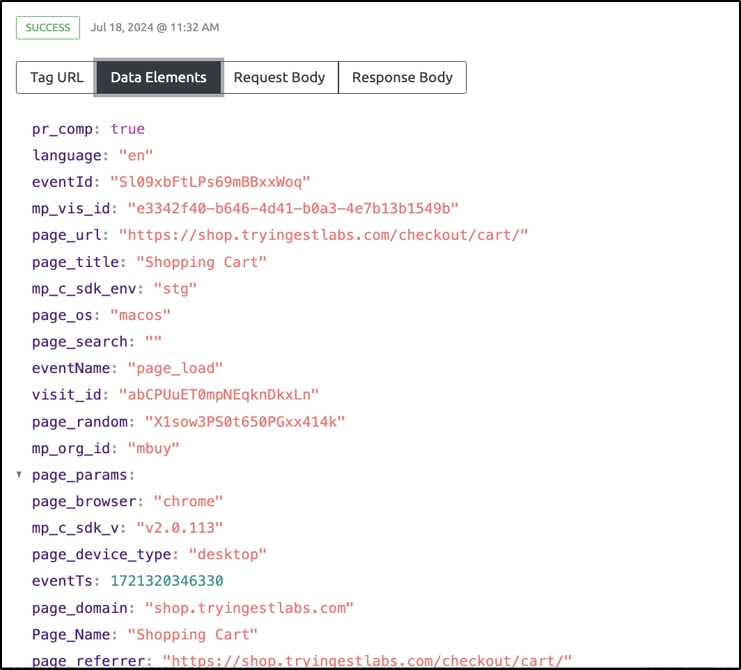Viewport: 741px width, 670px height.
Task: Switch to the Request Body tab
Action: coord(279,77)
